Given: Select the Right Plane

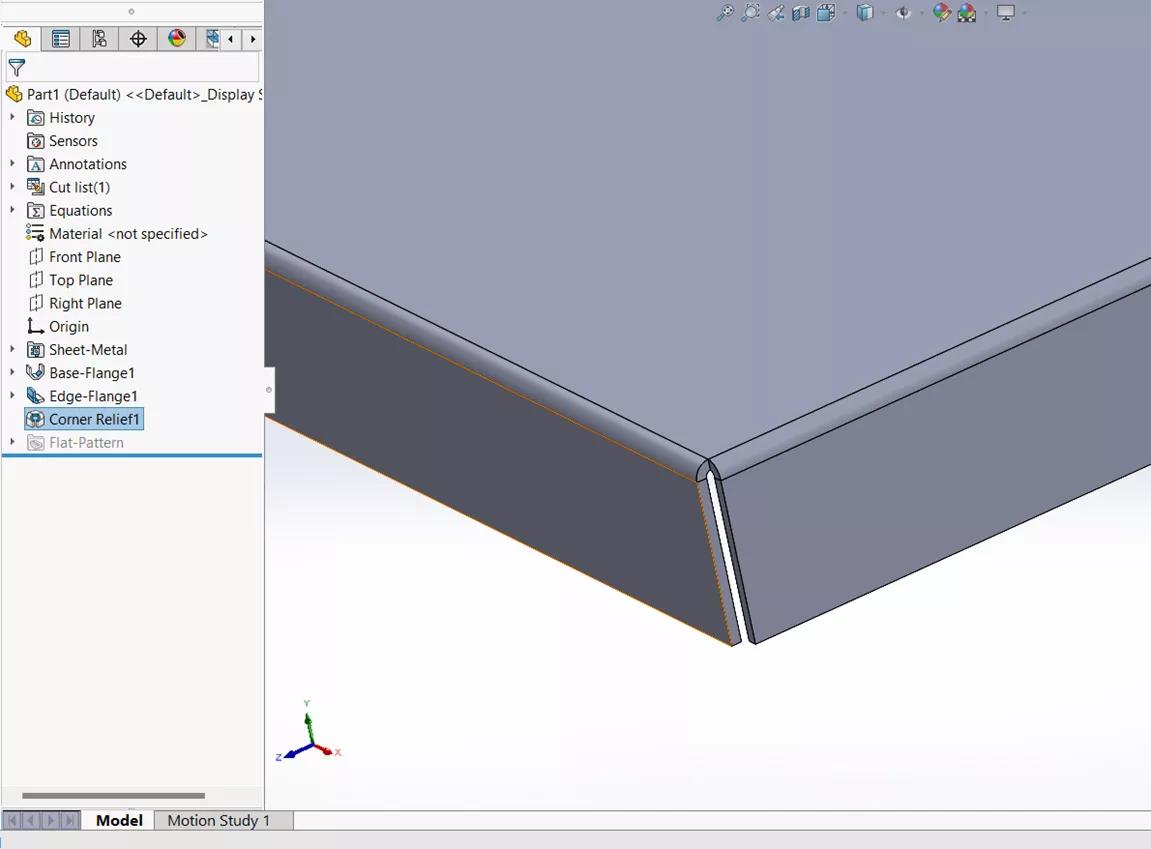Looking at the screenshot, I should pos(75,304).
